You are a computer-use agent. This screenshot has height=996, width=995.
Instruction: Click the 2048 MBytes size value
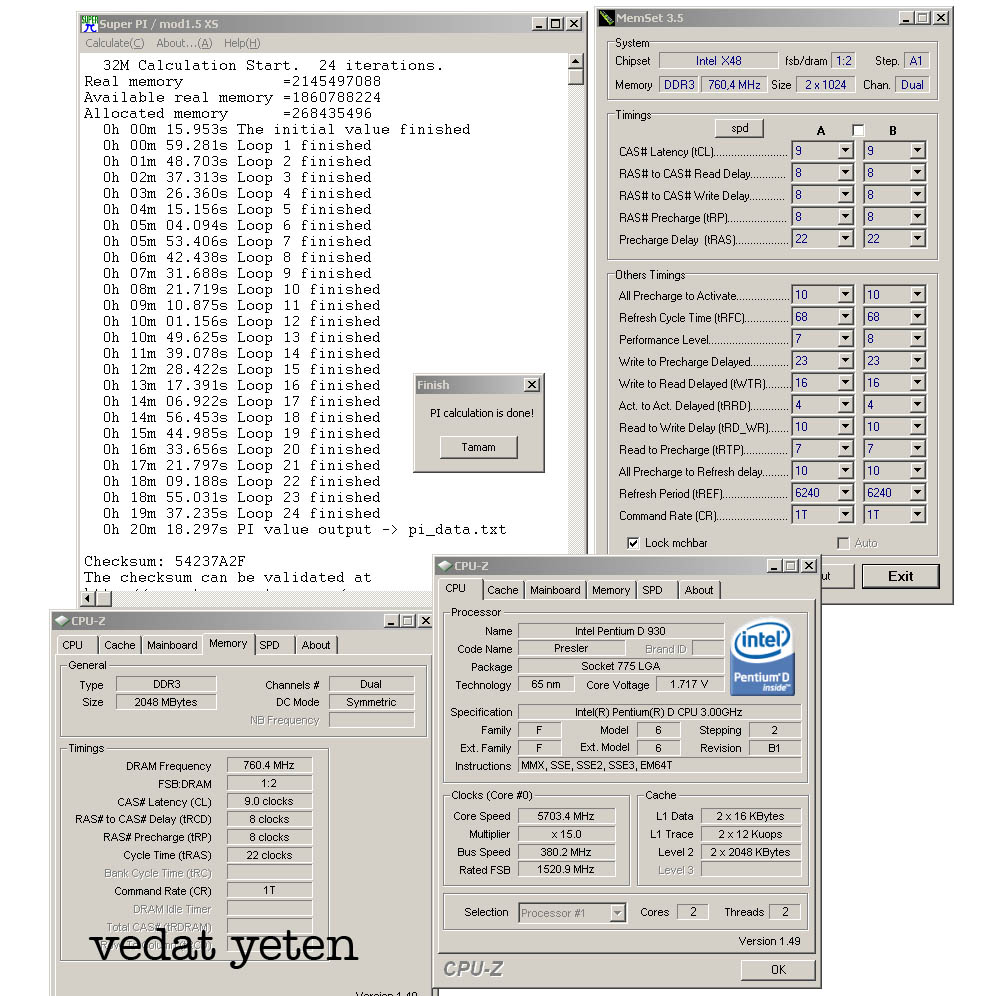[x=166, y=702]
